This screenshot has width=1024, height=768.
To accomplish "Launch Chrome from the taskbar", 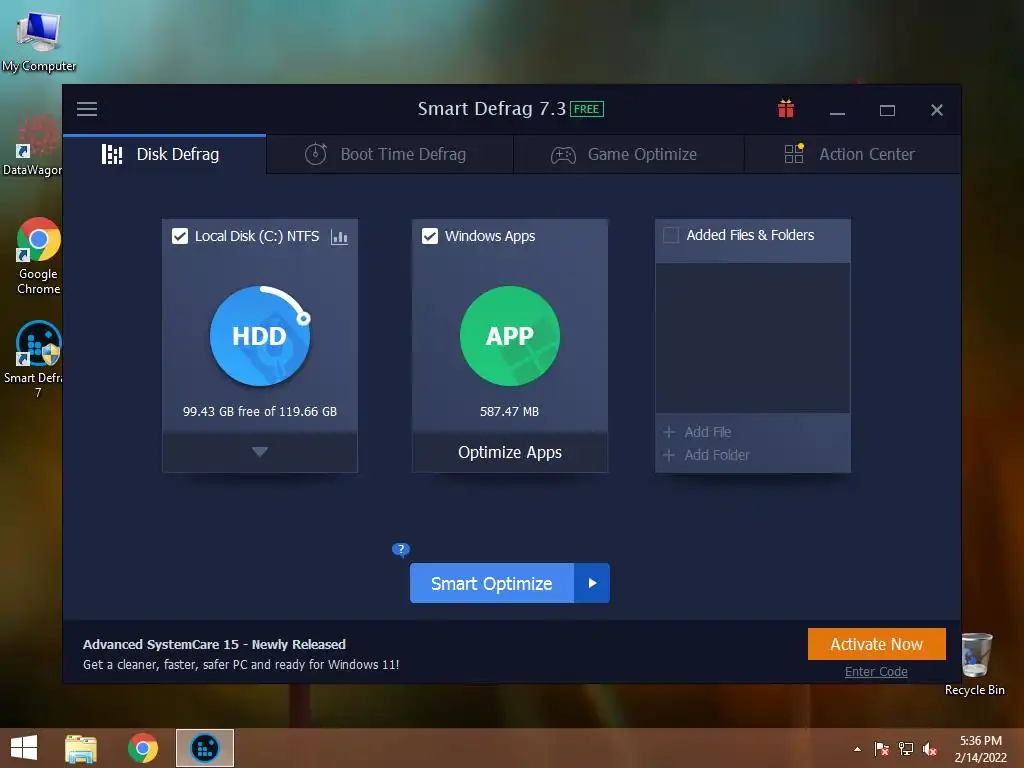I will click(143, 748).
